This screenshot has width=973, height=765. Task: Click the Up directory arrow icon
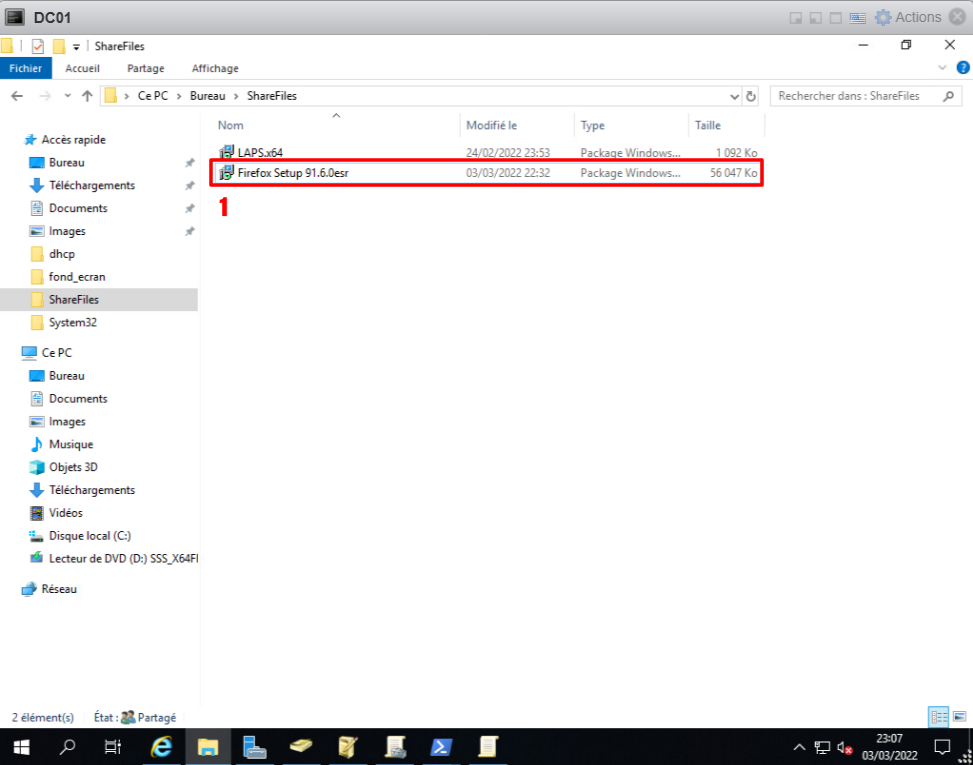tap(88, 96)
